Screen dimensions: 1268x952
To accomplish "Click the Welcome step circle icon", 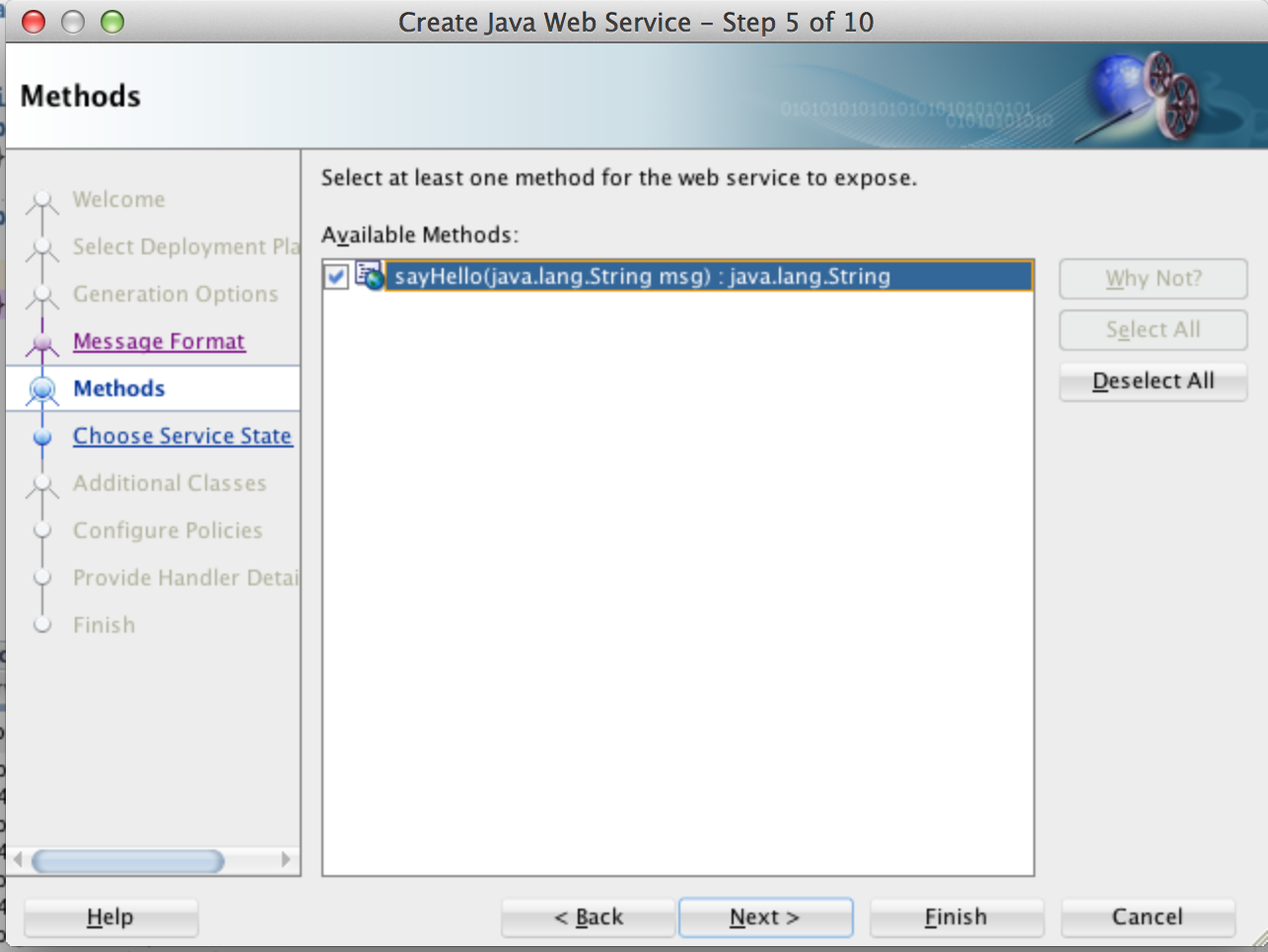I will 41,199.
